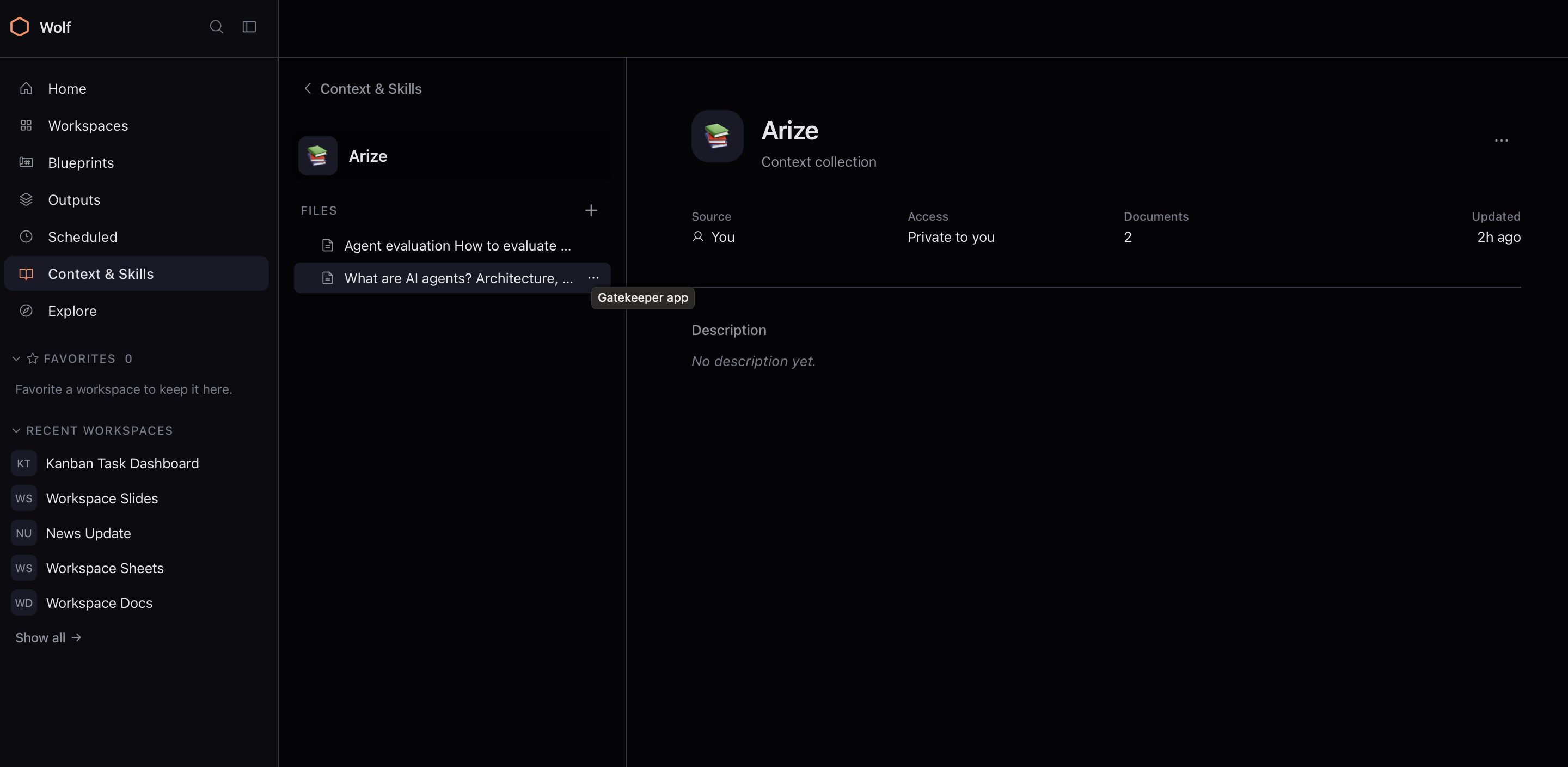Screen dimensions: 1568x767
Task: Go back to Context & Skills
Action: 362,89
